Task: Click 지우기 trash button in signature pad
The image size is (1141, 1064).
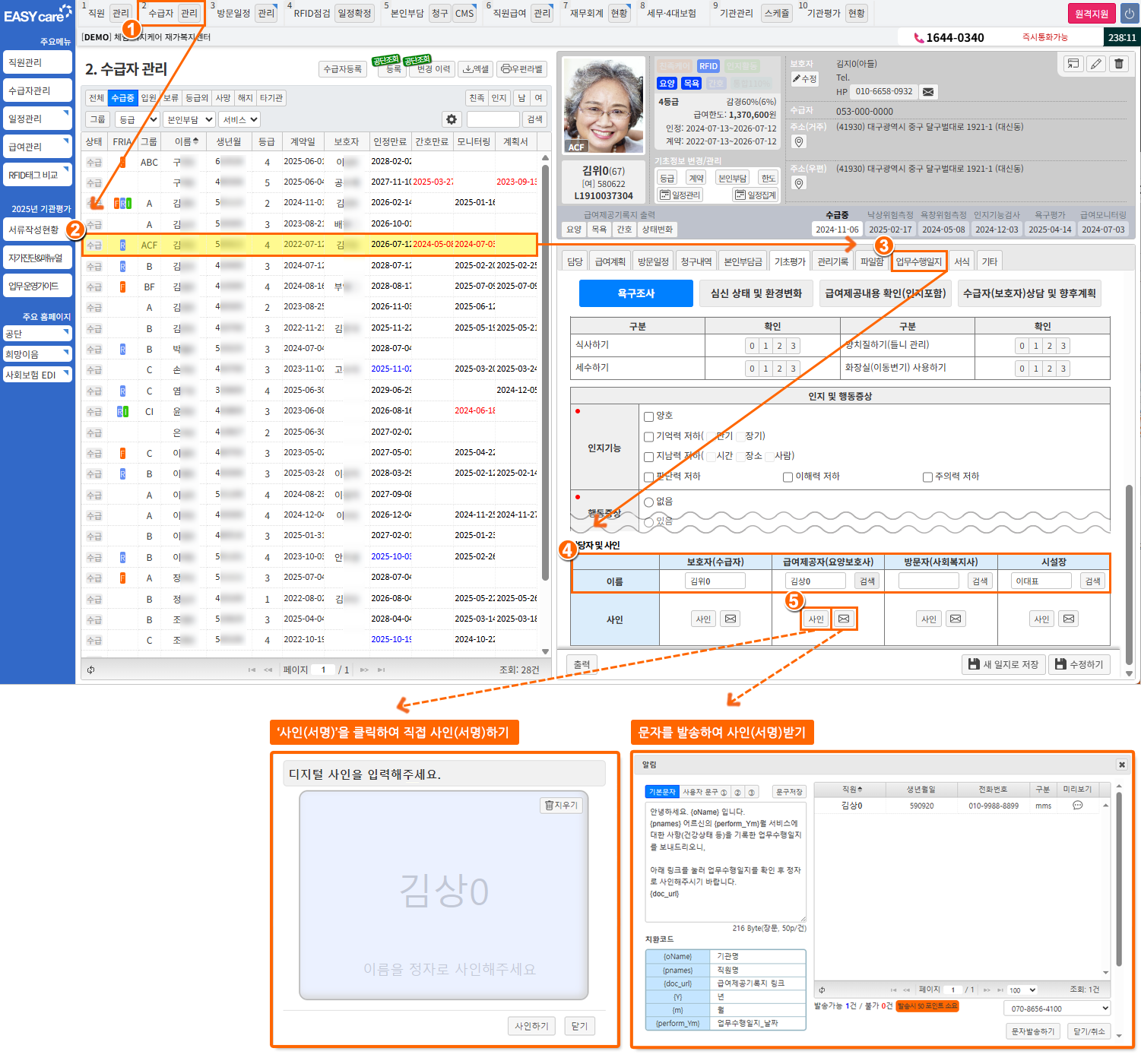Action: tap(562, 805)
